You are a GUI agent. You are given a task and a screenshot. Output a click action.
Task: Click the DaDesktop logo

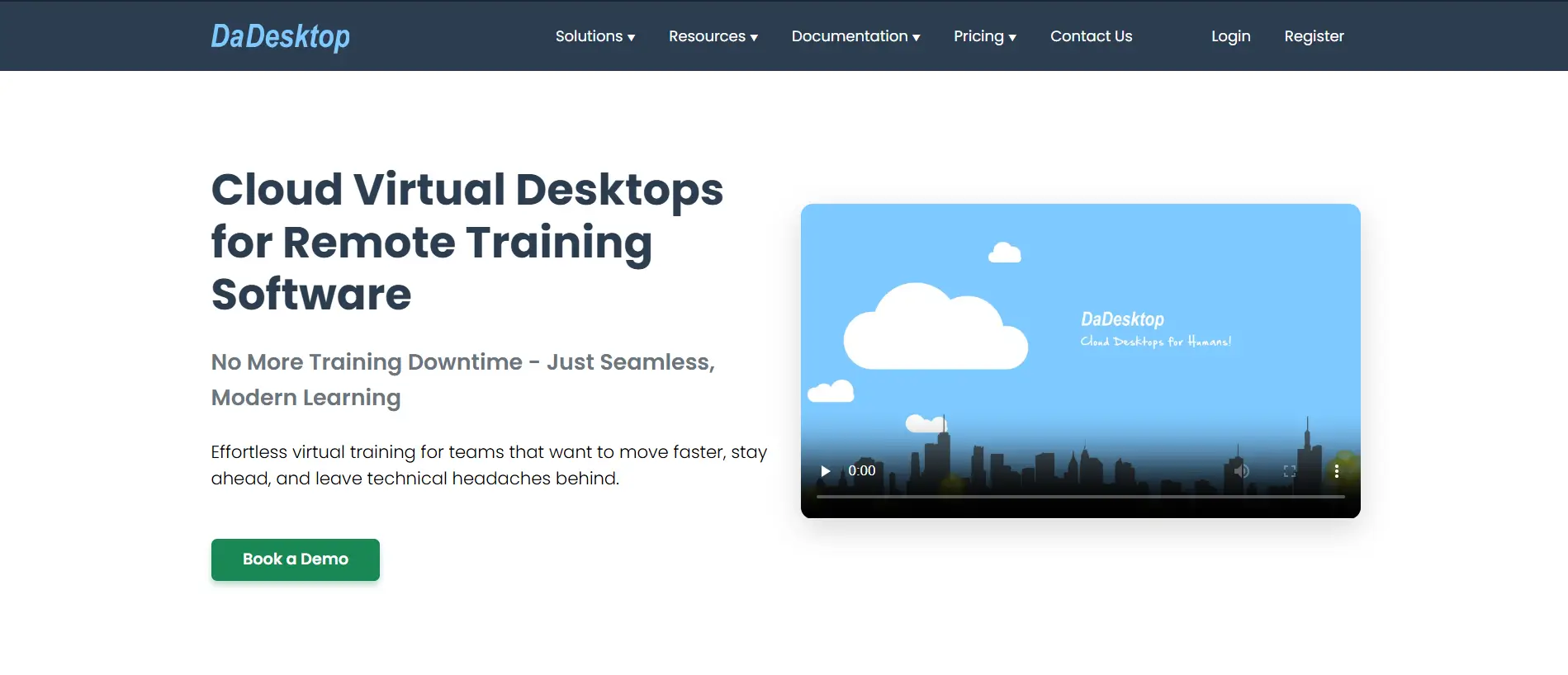coord(281,36)
